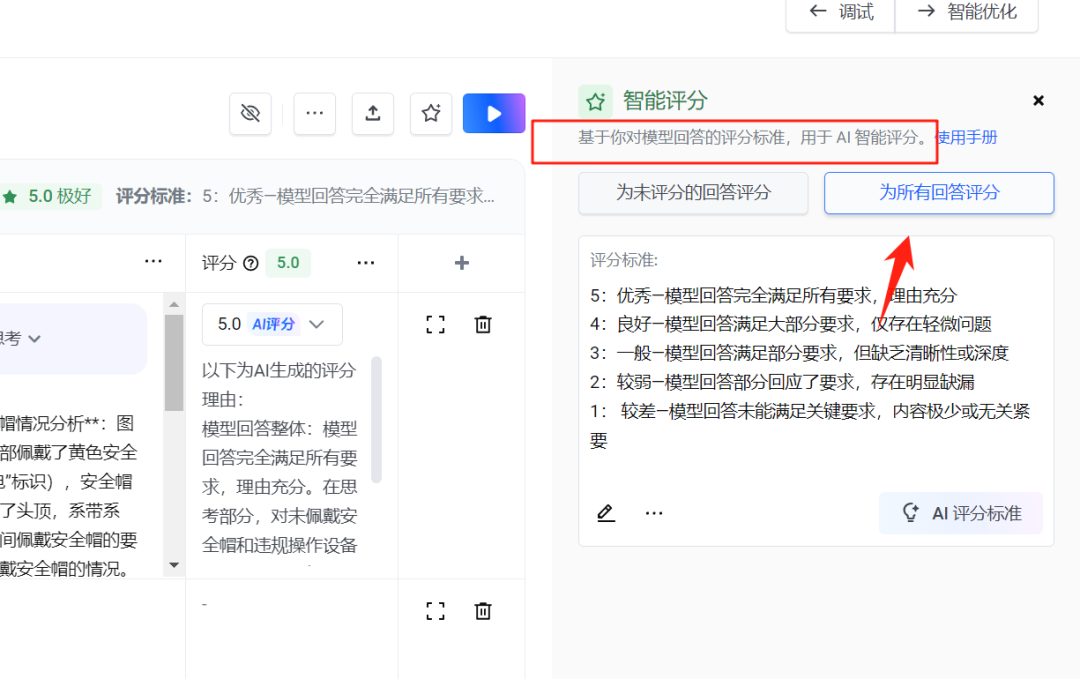Click 为未评分的回答评分 button
This screenshot has height=679, width=1080.
(693, 193)
